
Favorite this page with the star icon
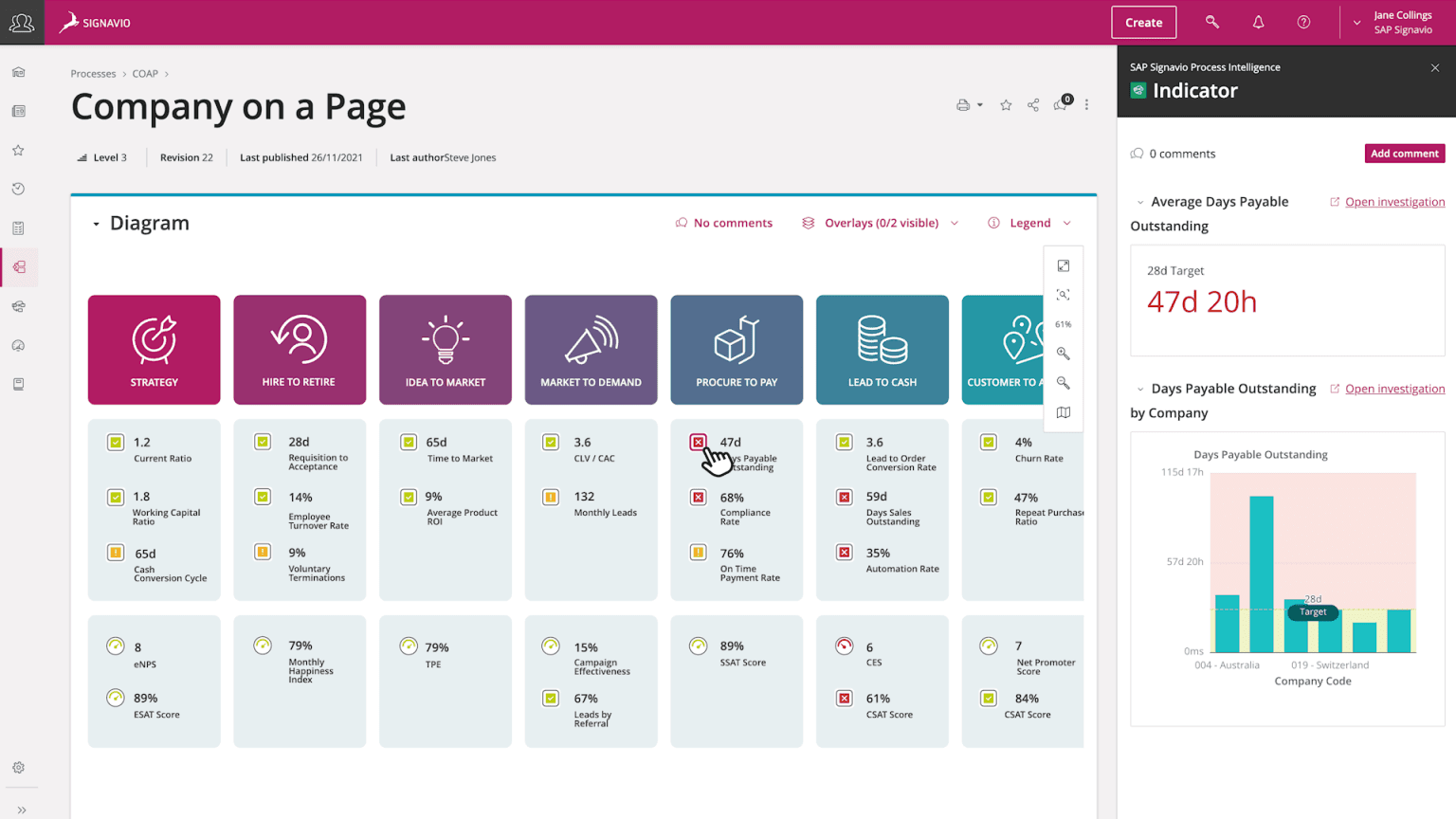(x=1006, y=105)
